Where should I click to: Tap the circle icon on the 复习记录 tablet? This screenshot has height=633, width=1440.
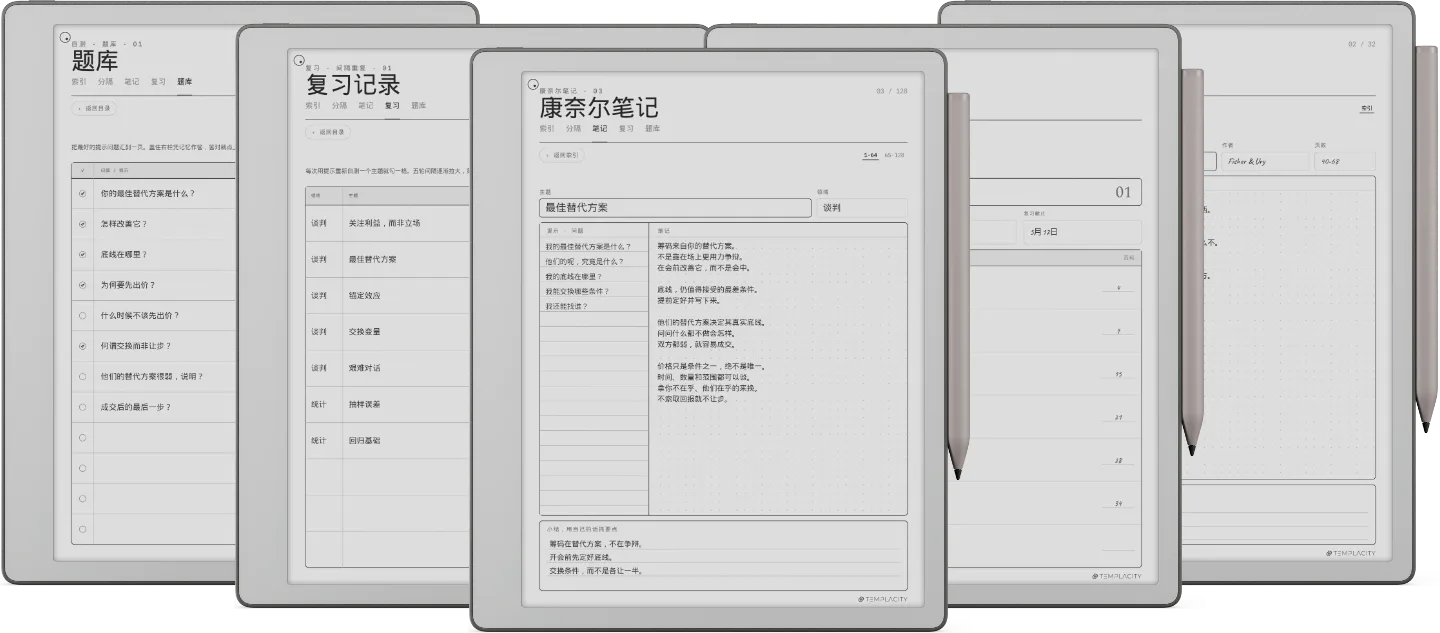pyautogui.click(x=298, y=61)
